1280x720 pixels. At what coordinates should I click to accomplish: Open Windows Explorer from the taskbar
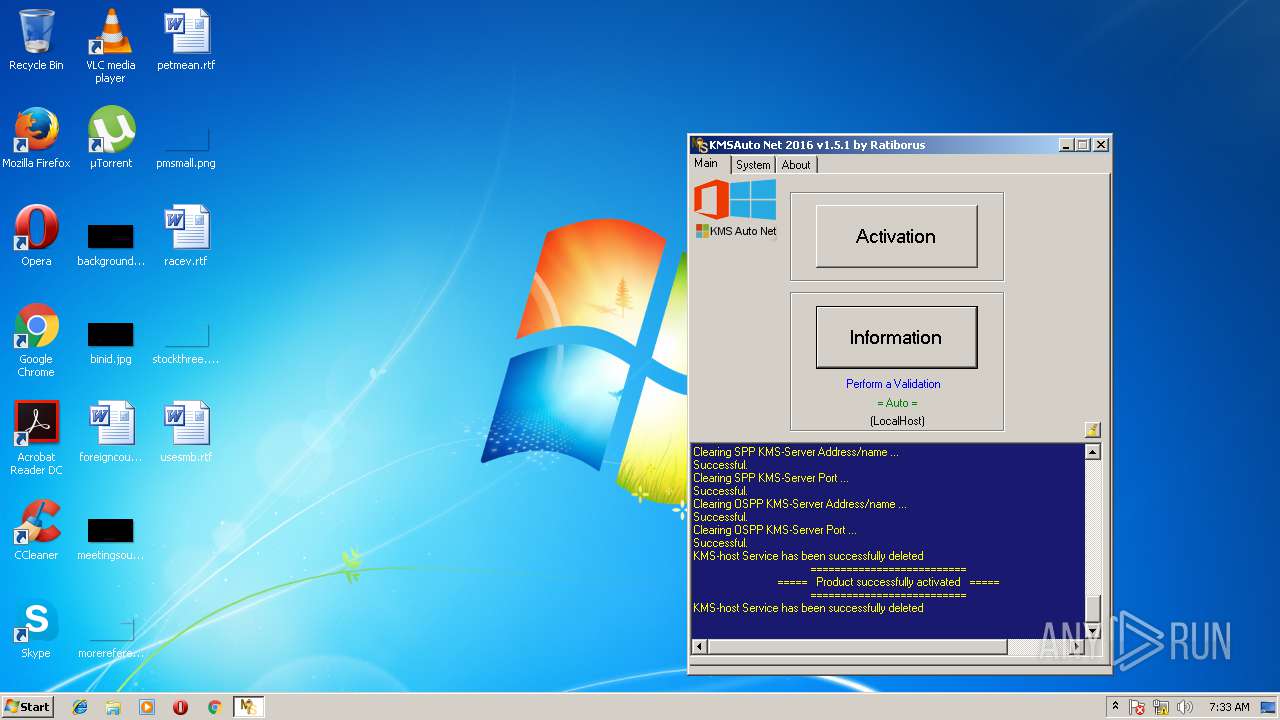113,707
